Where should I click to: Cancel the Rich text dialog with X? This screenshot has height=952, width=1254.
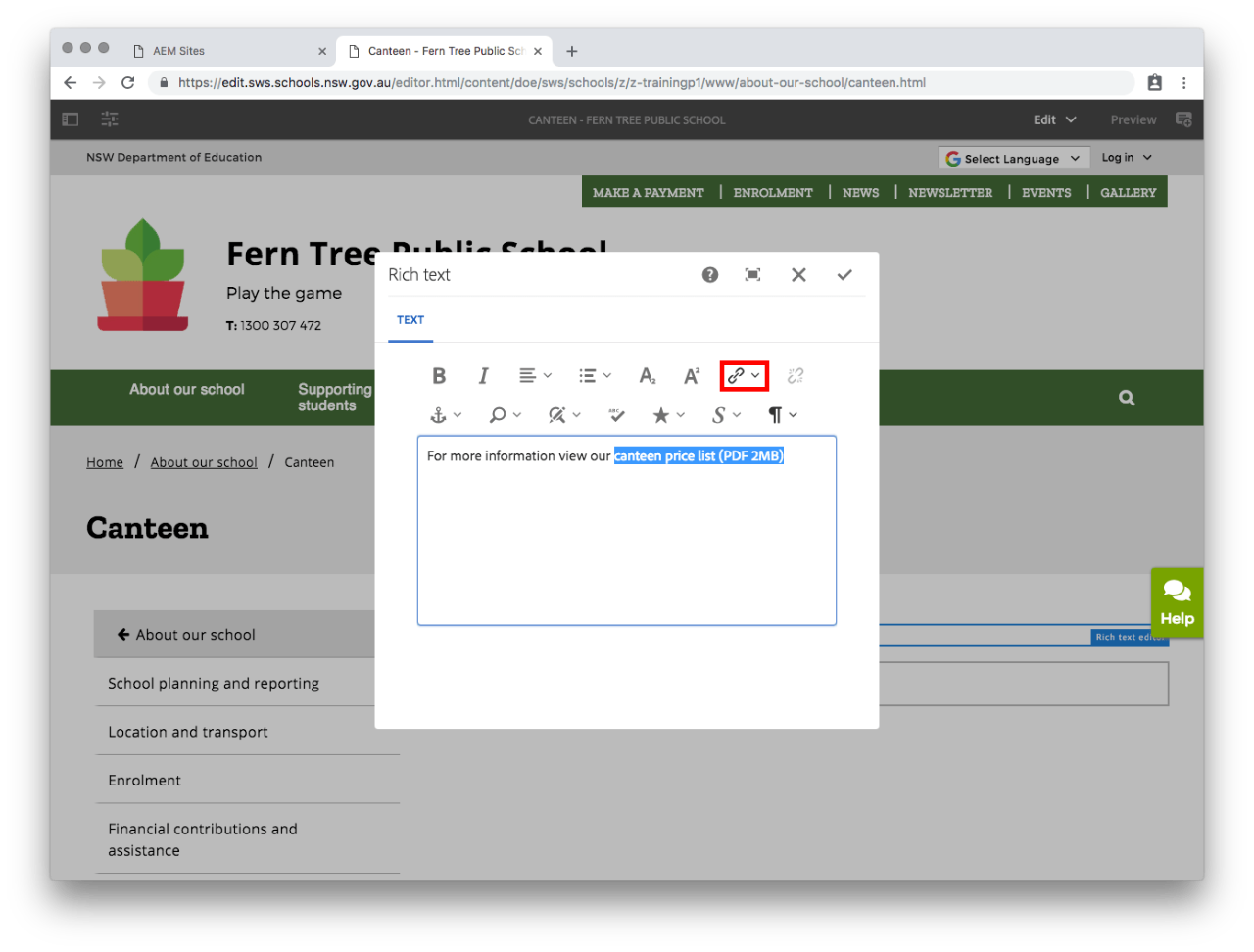click(x=798, y=275)
